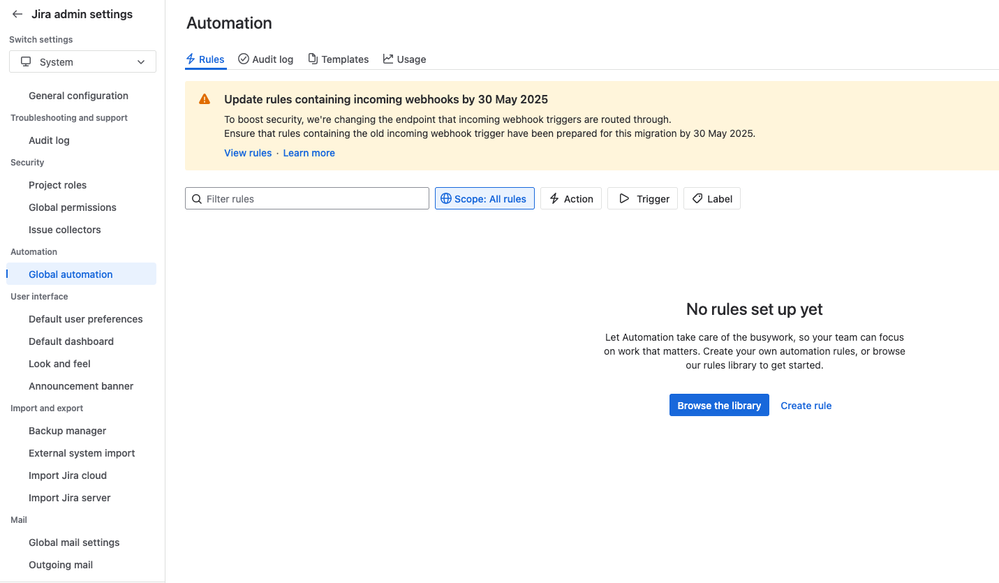Click the Security section label
999x583 pixels.
(27, 162)
